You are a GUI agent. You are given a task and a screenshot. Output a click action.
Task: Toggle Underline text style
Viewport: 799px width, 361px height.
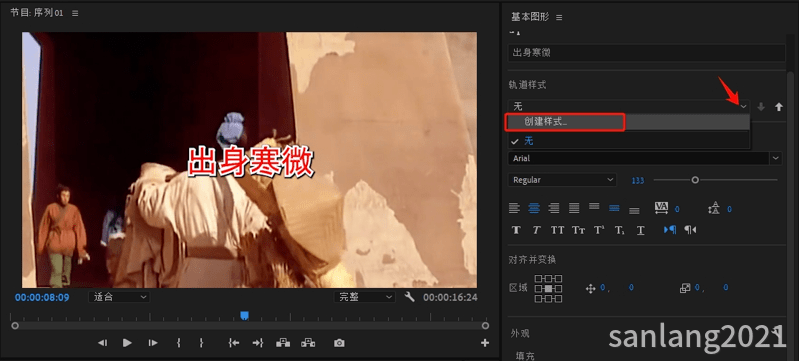click(641, 230)
